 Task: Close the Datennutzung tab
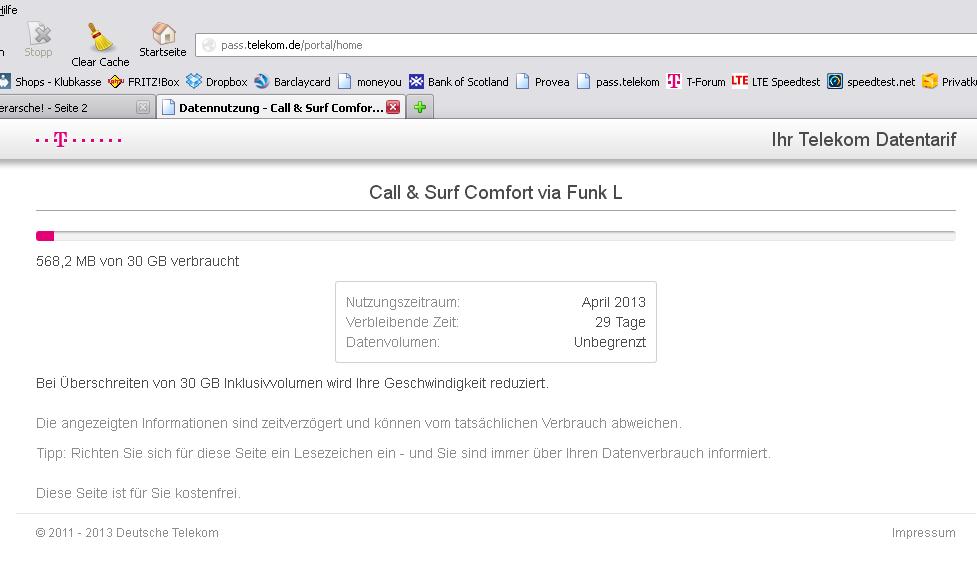point(393,107)
